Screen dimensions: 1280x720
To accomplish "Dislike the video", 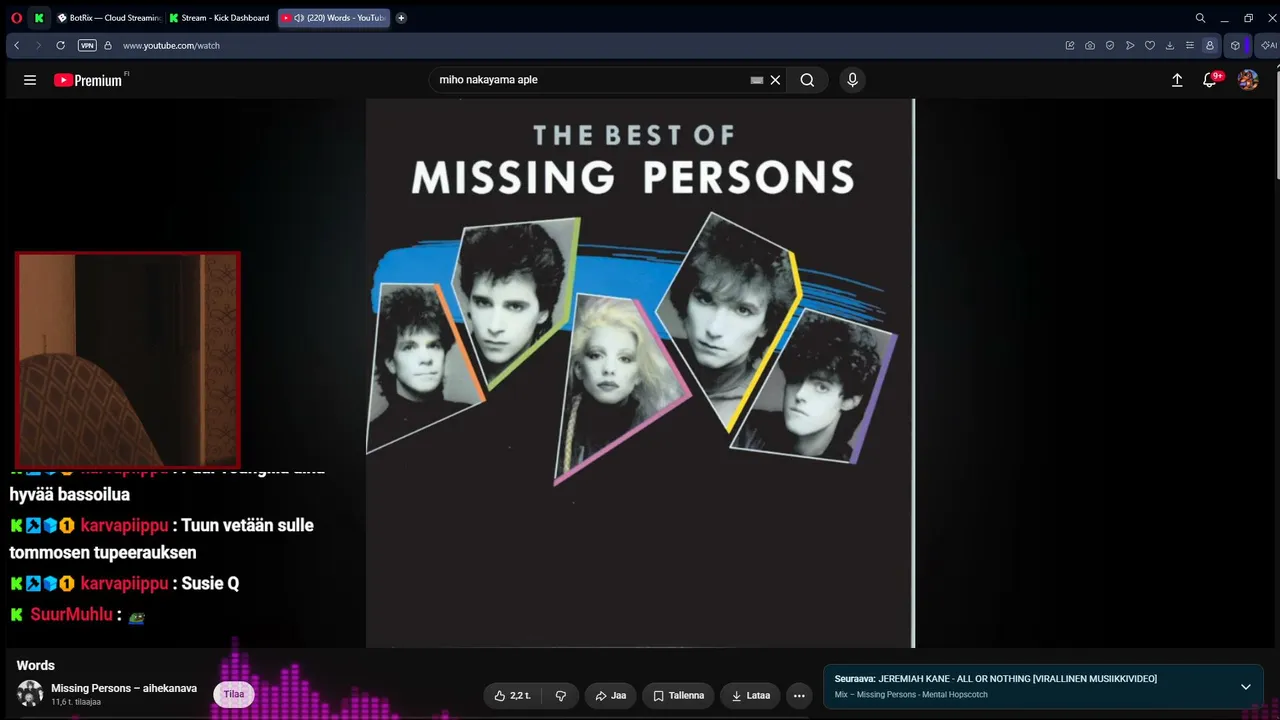I will tap(561, 695).
